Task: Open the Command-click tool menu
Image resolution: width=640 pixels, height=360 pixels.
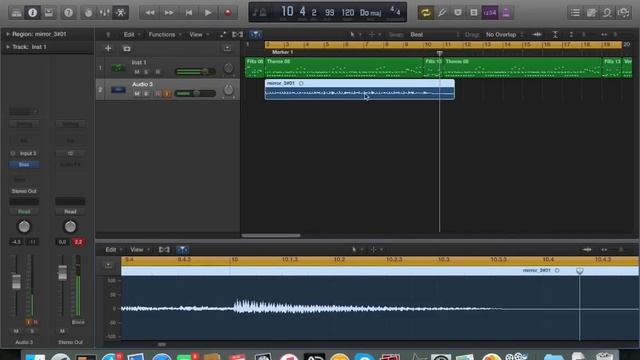Action: click(x=374, y=35)
